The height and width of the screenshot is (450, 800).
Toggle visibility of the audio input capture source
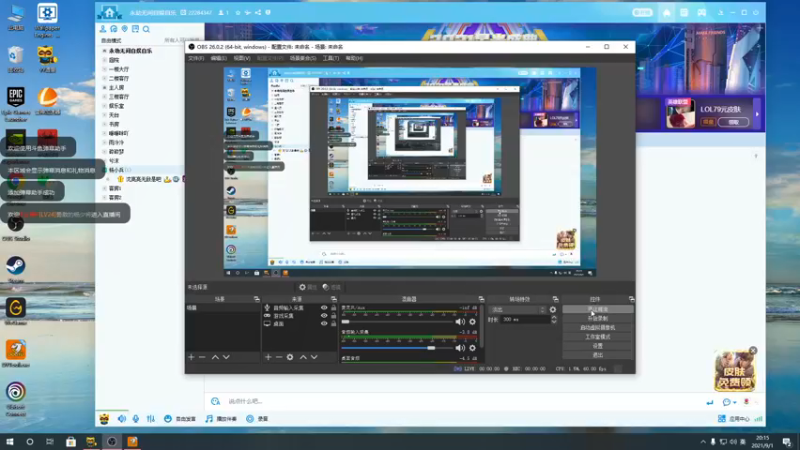324,308
